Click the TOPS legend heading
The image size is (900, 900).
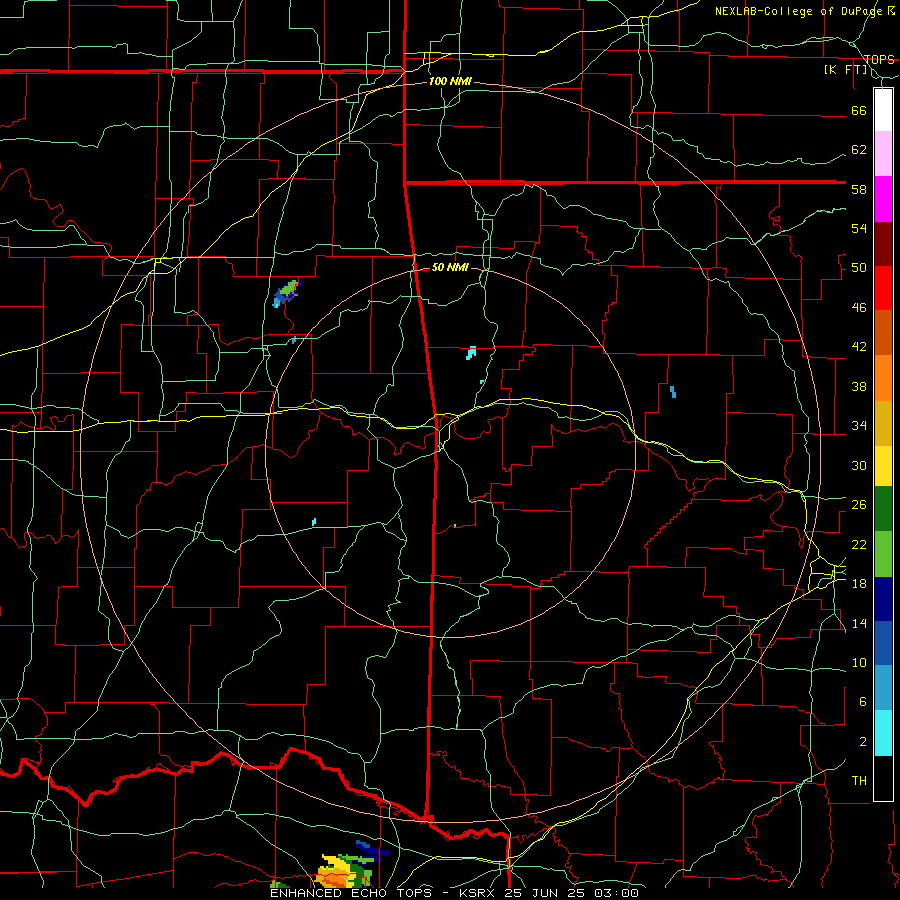879,60
